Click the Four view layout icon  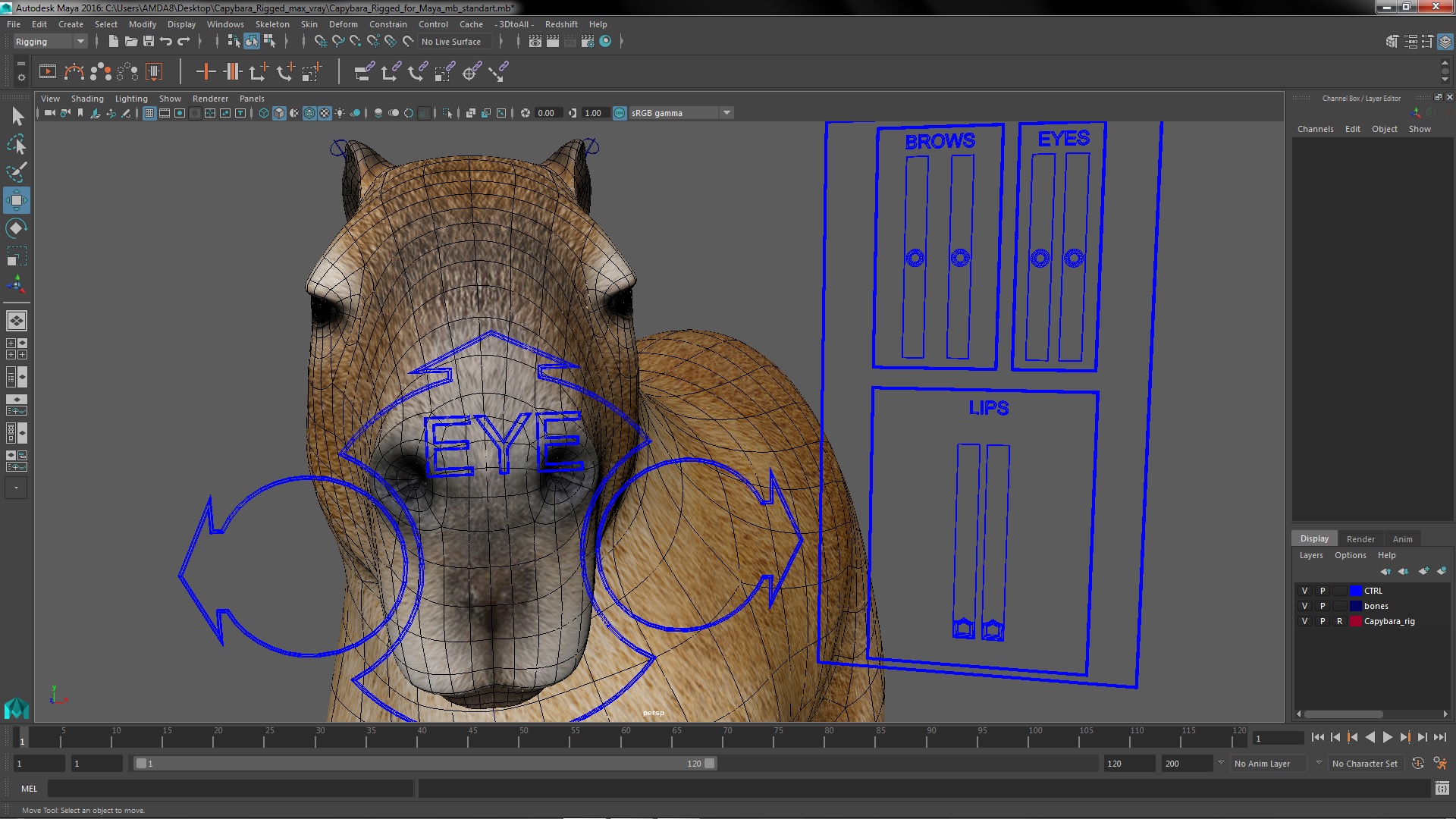point(17,349)
